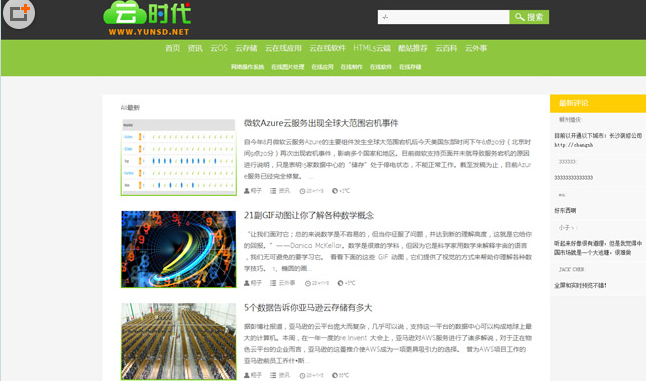Open the 云在线应用 menu item
The height and width of the screenshot is (381, 646).
pos(283,48)
